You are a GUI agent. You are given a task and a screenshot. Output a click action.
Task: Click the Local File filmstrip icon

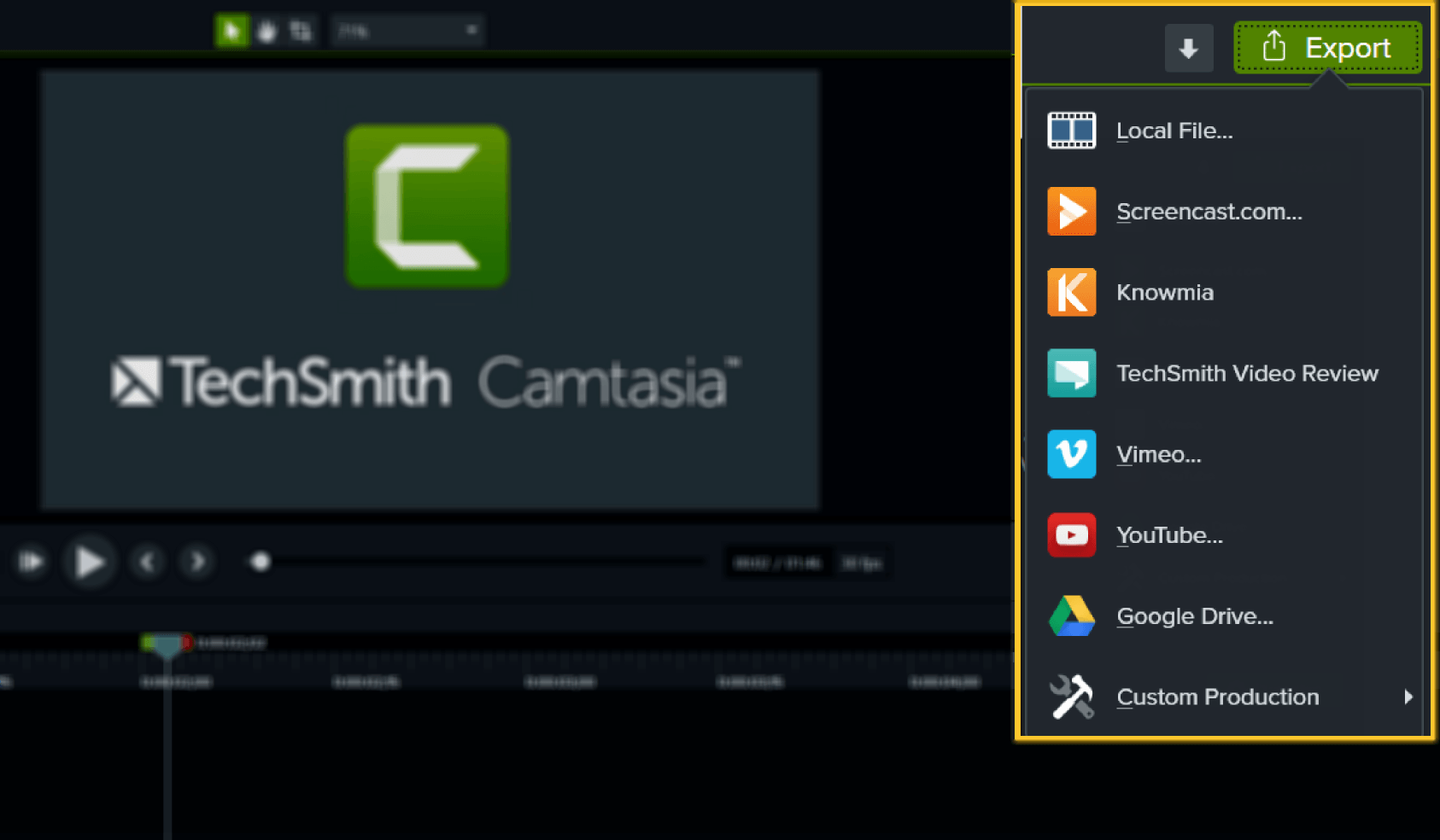(x=1071, y=130)
